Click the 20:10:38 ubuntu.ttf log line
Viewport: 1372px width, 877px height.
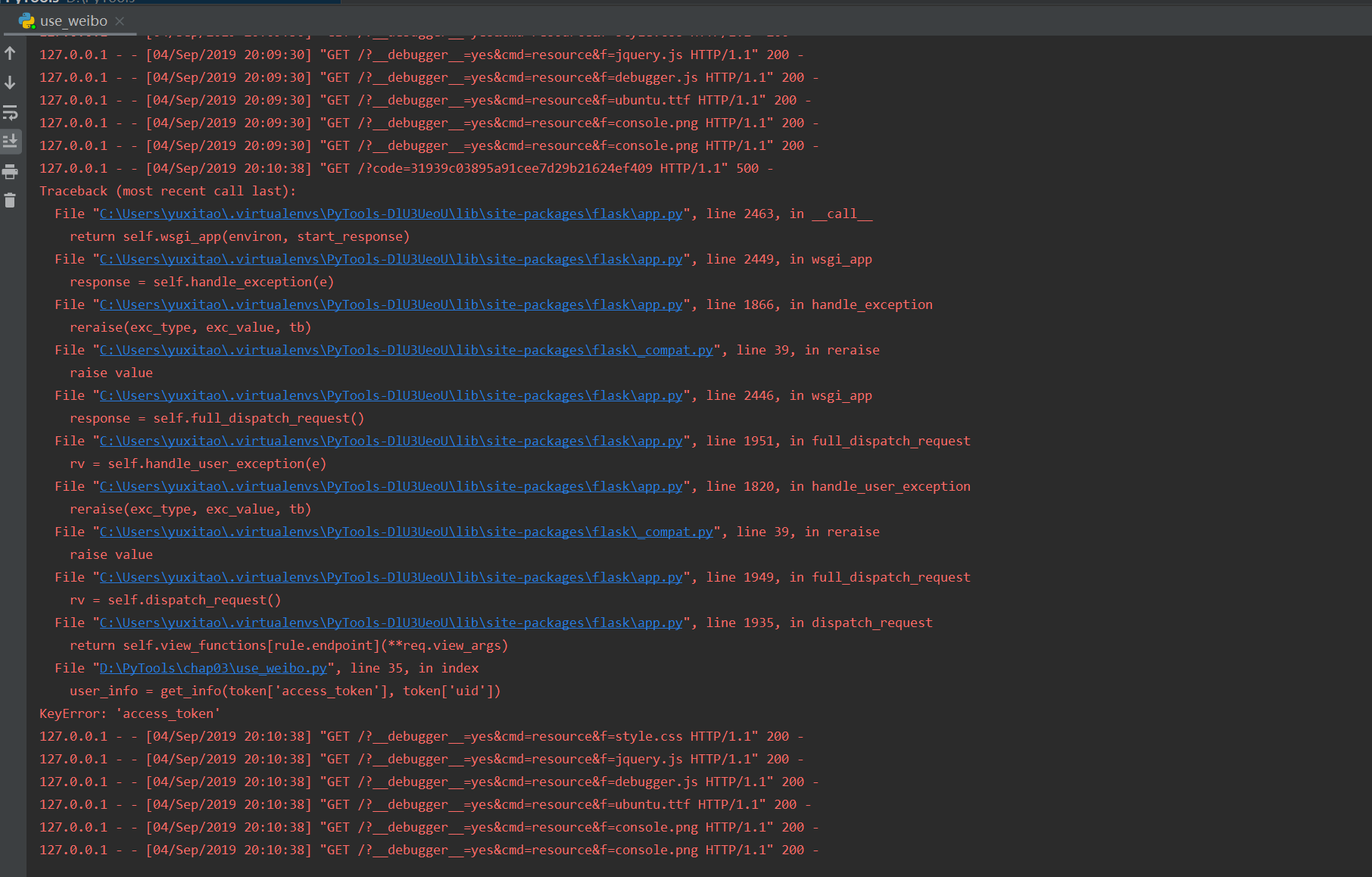tap(425, 804)
